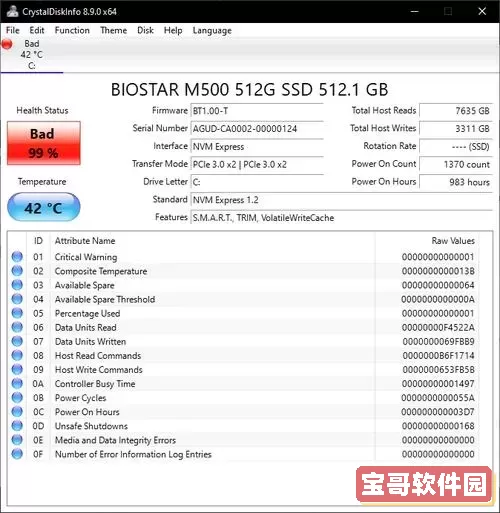Click raw value 000000B6F1714
This screenshot has width=500, height=513.
coord(438,355)
